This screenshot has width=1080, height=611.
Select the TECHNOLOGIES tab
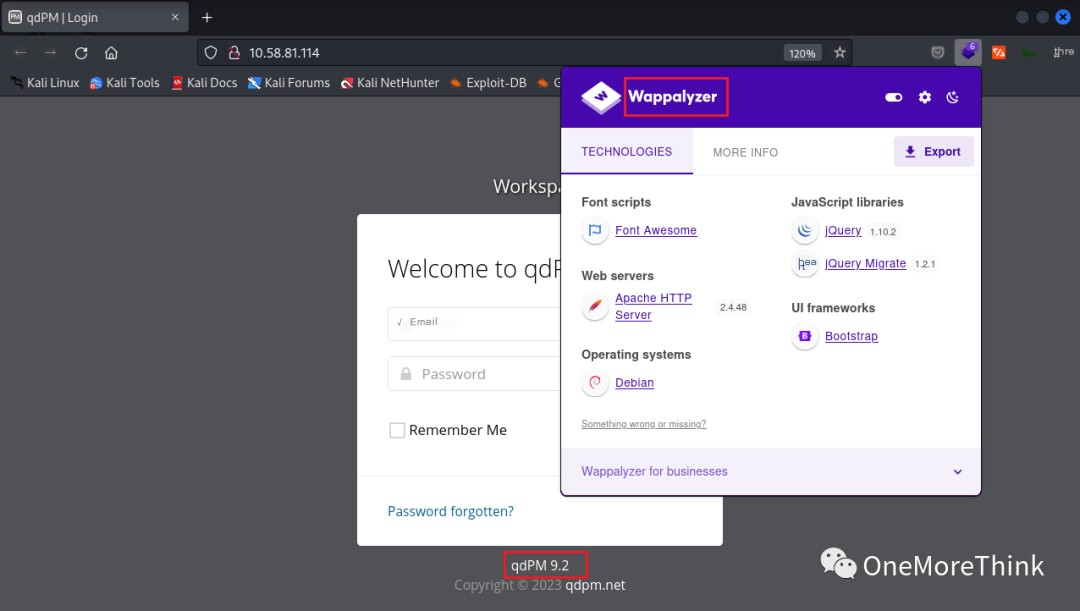626,152
